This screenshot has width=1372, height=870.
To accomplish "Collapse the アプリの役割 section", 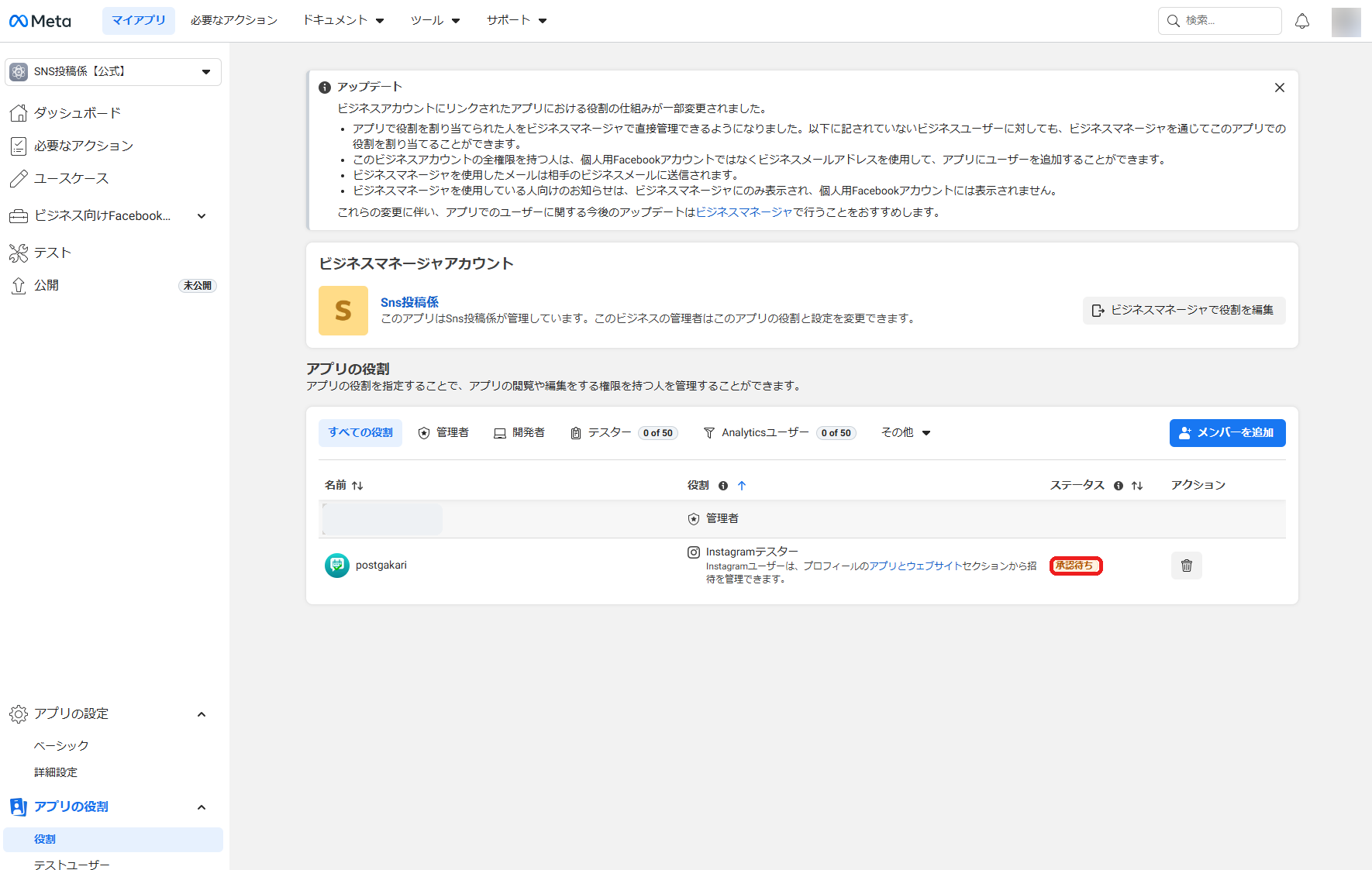I will tap(202, 807).
